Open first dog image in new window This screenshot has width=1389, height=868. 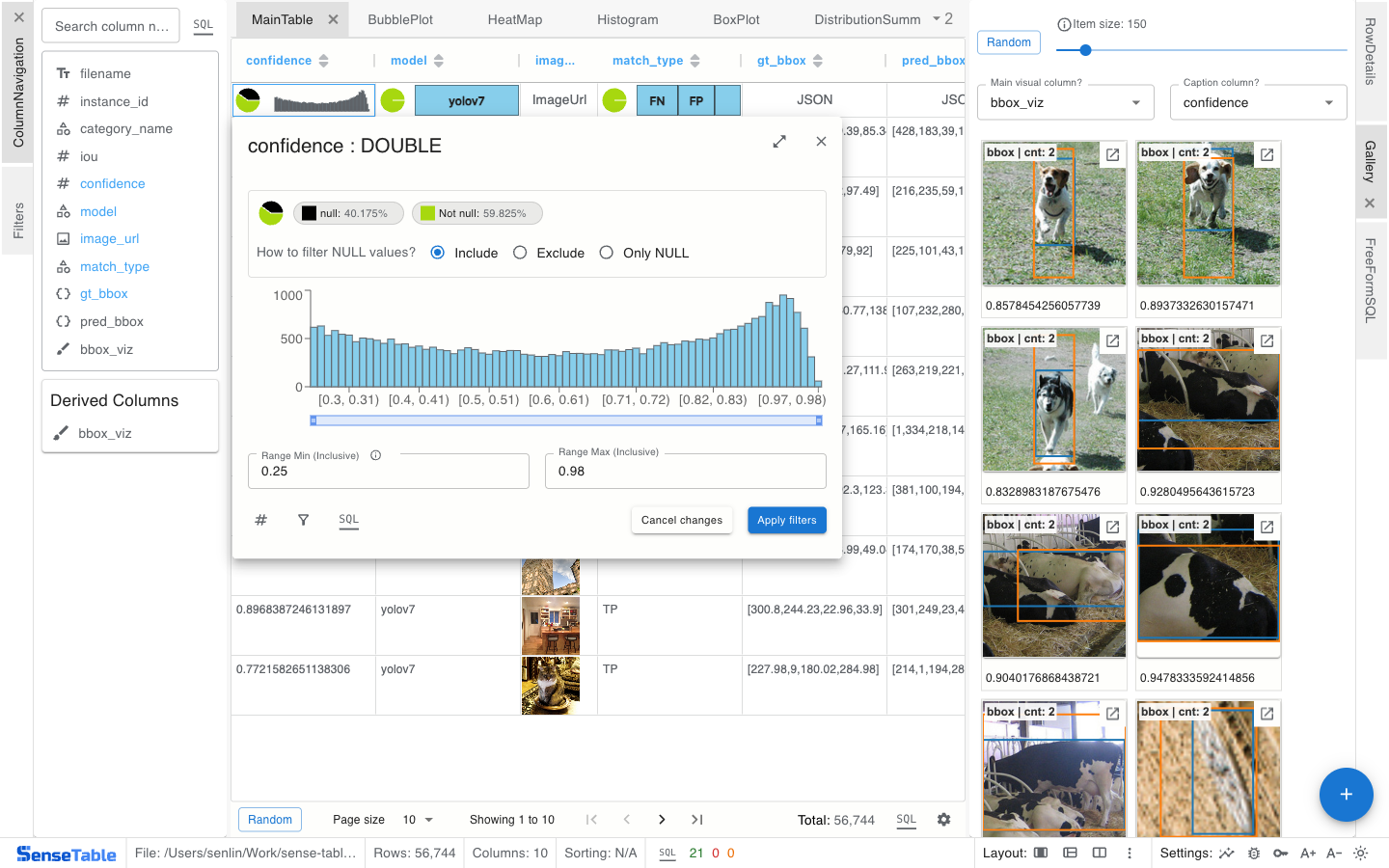pos(1112,154)
